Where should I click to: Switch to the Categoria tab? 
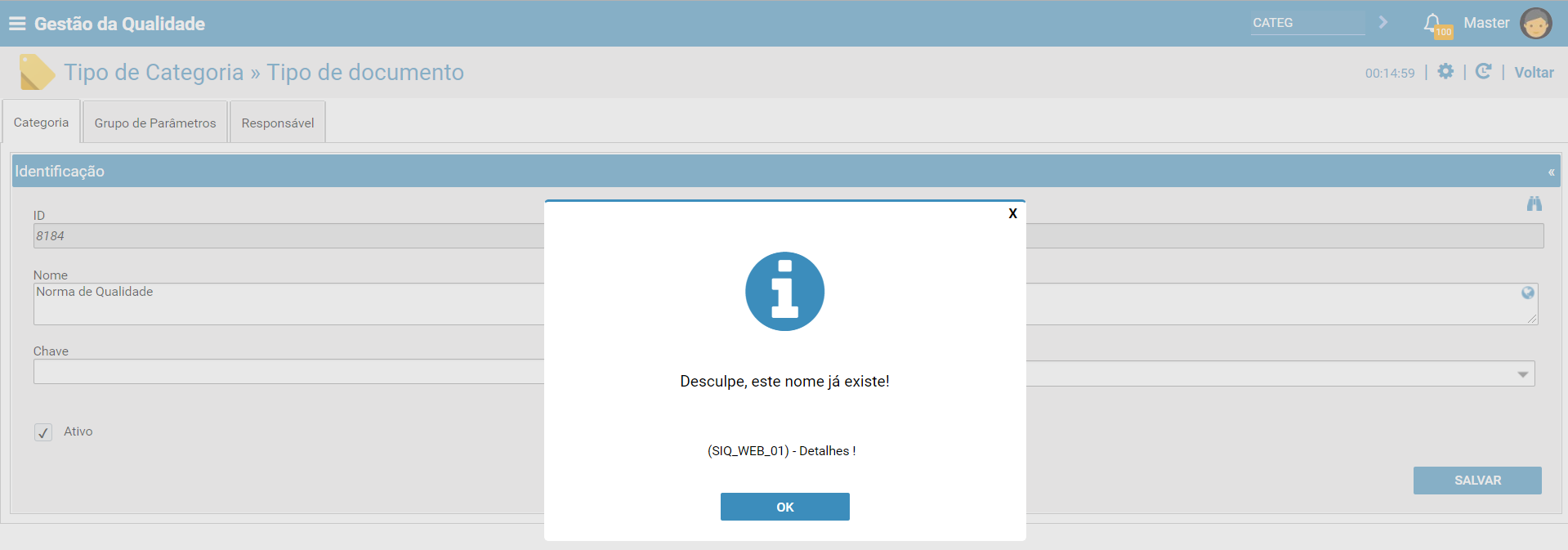click(41, 122)
